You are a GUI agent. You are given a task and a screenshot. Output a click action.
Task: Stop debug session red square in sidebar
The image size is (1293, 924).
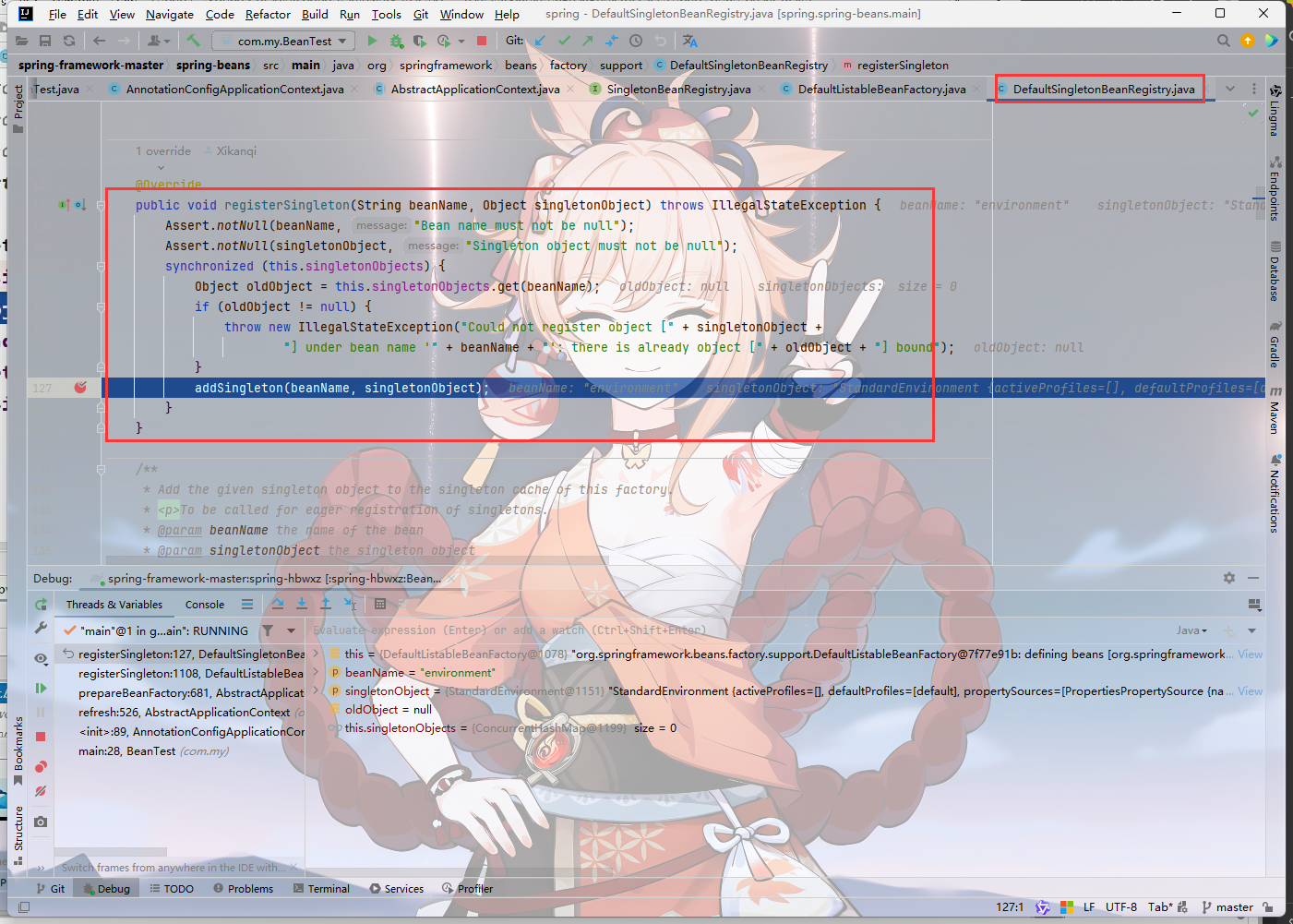[x=41, y=737]
